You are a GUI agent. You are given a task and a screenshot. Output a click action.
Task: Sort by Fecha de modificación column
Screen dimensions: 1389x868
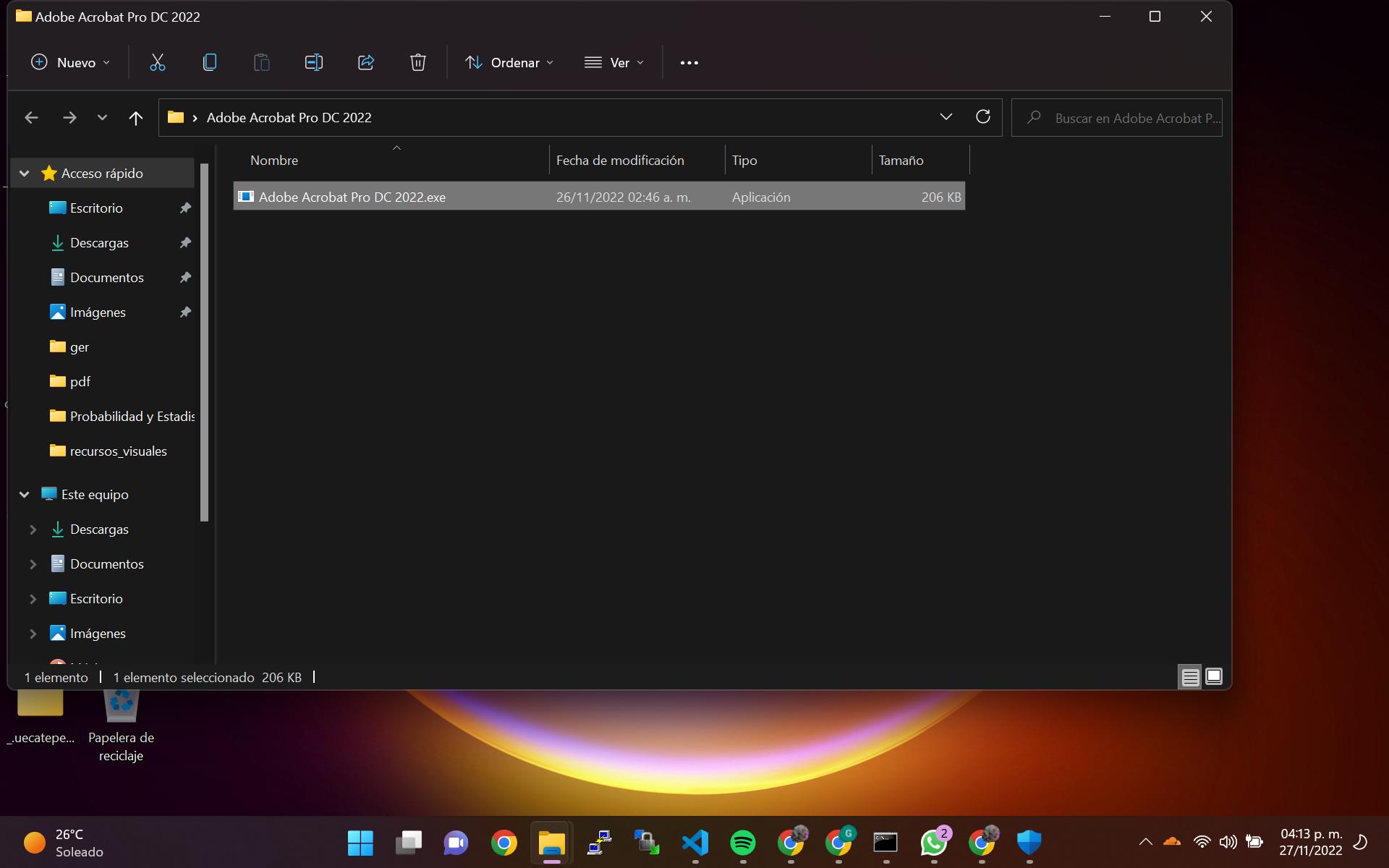(620, 161)
